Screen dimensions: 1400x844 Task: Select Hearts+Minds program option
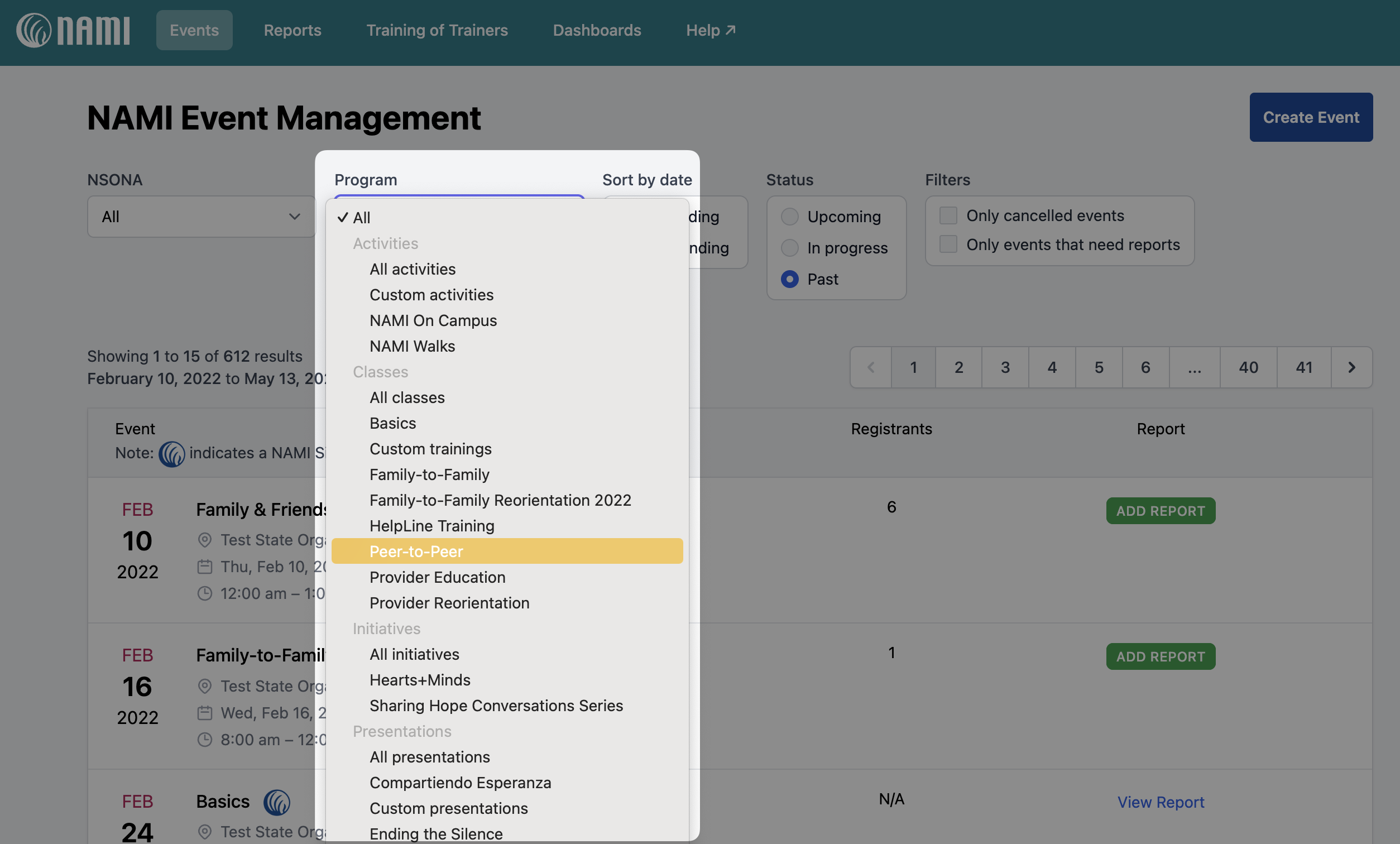507,680
